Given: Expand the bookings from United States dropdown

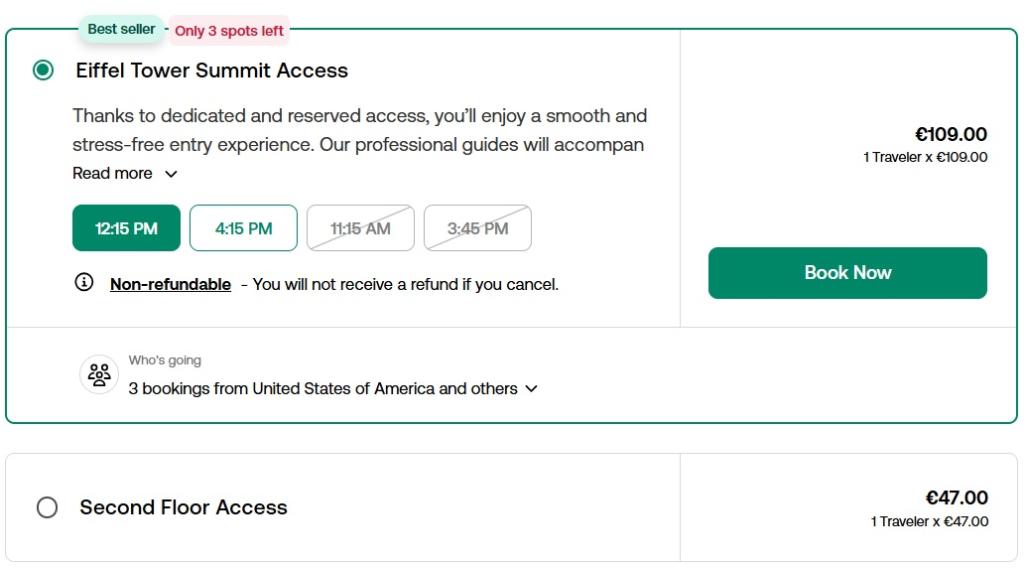Looking at the screenshot, I should pyautogui.click(x=530, y=389).
